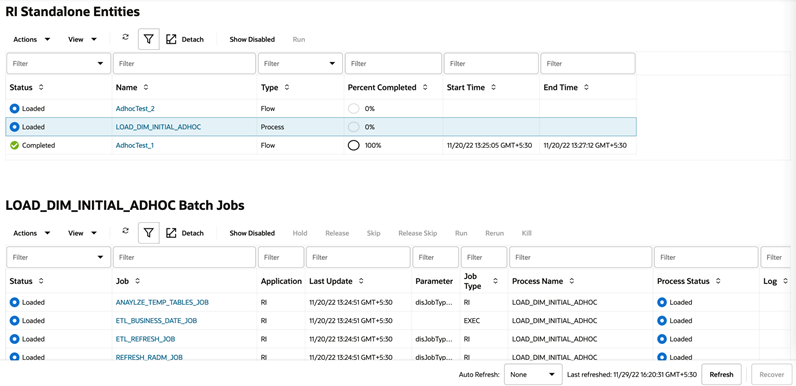Click progress circle of AdhocTest_2 0%

click(354, 108)
